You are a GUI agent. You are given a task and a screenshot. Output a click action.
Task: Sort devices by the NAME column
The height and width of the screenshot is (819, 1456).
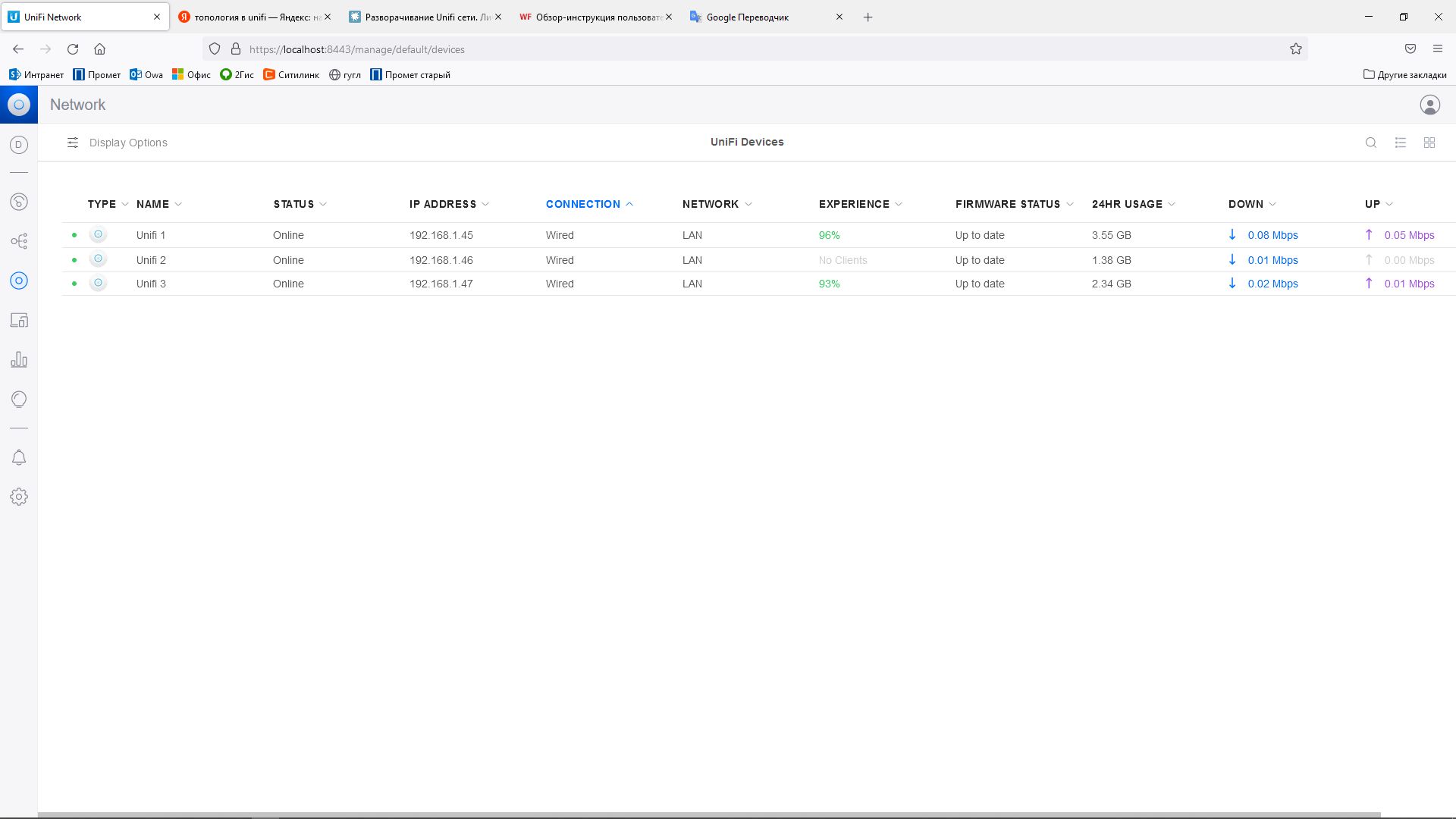(159, 204)
